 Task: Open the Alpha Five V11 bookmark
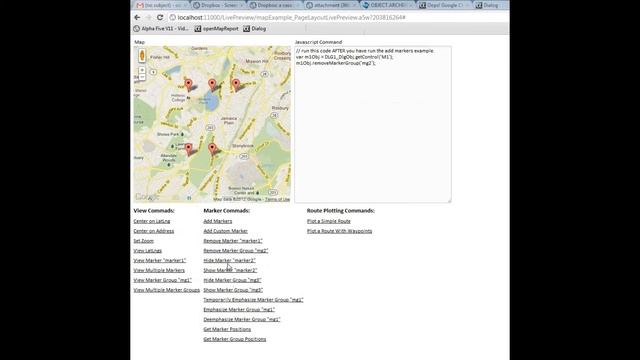click(x=161, y=29)
